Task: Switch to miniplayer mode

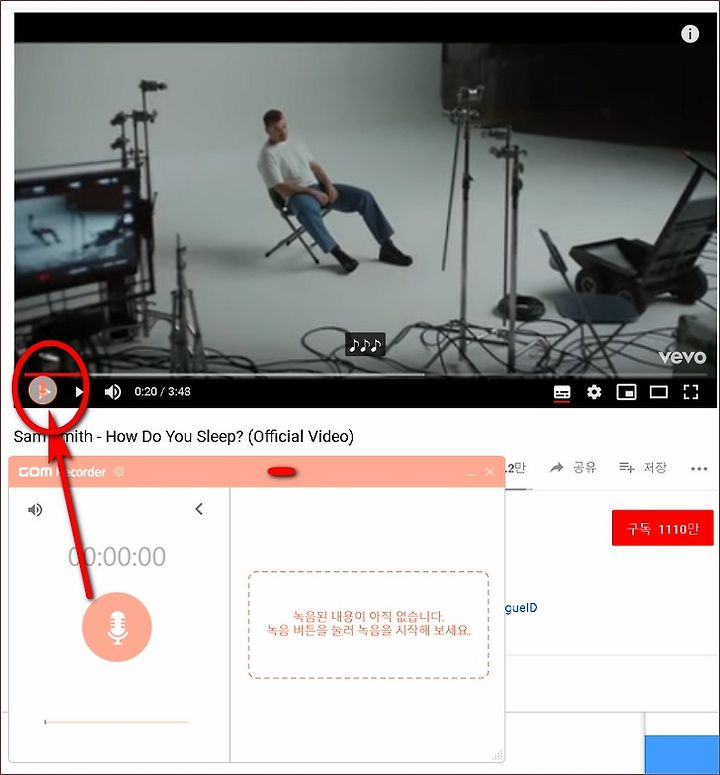Action: tap(626, 392)
